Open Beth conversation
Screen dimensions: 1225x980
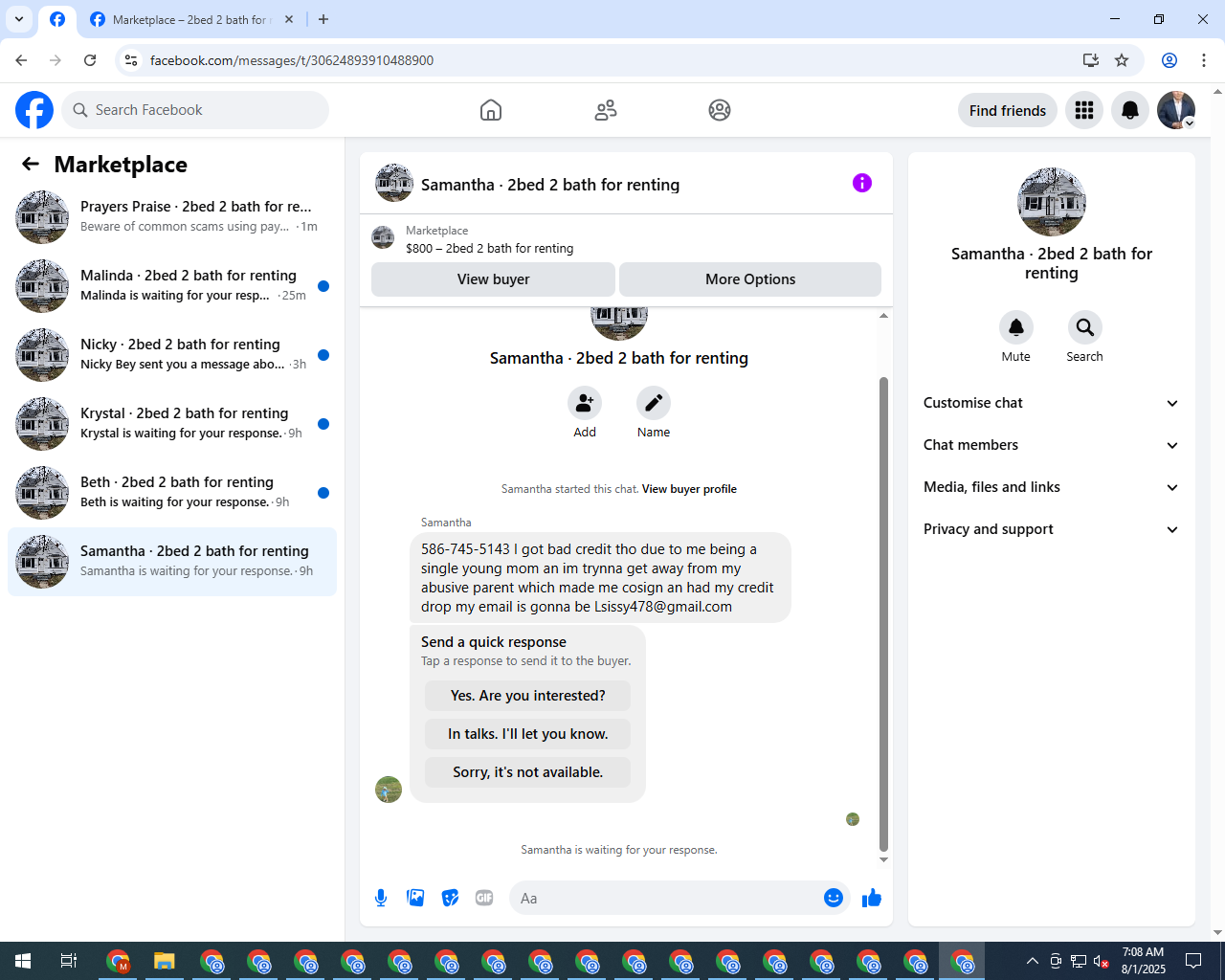click(172, 493)
